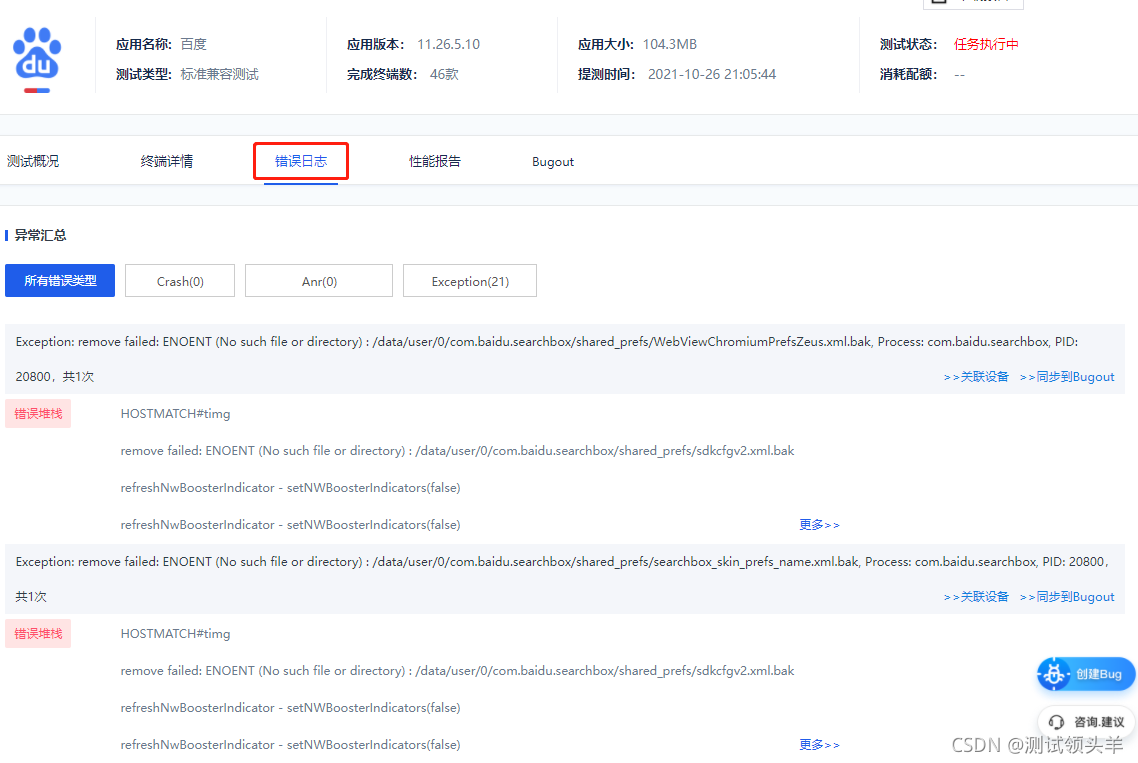Click the 创建Bug bug icon button
This screenshot has width=1138, height=763.
click(x=1086, y=674)
